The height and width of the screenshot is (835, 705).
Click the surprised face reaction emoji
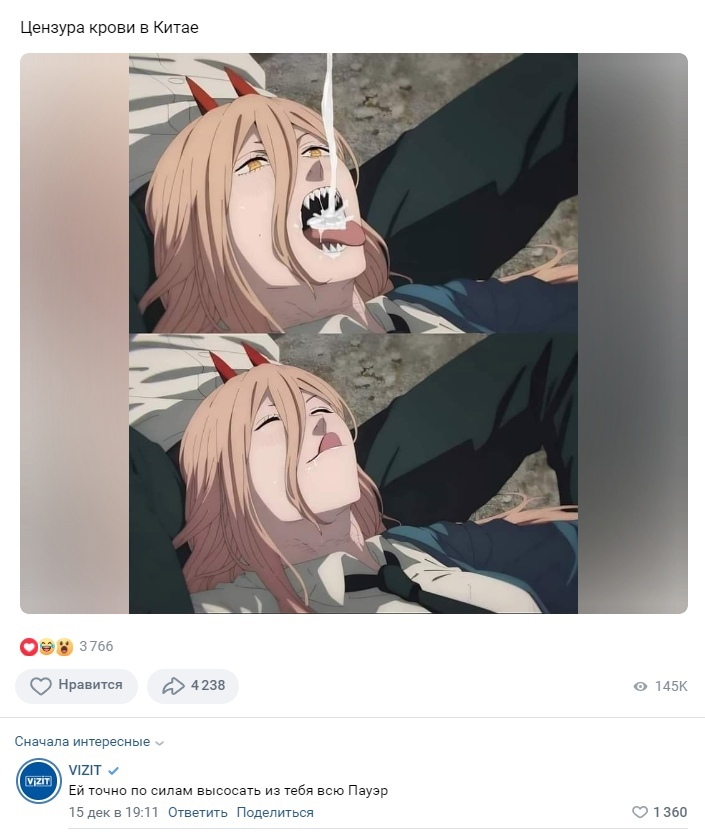[64, 646]
